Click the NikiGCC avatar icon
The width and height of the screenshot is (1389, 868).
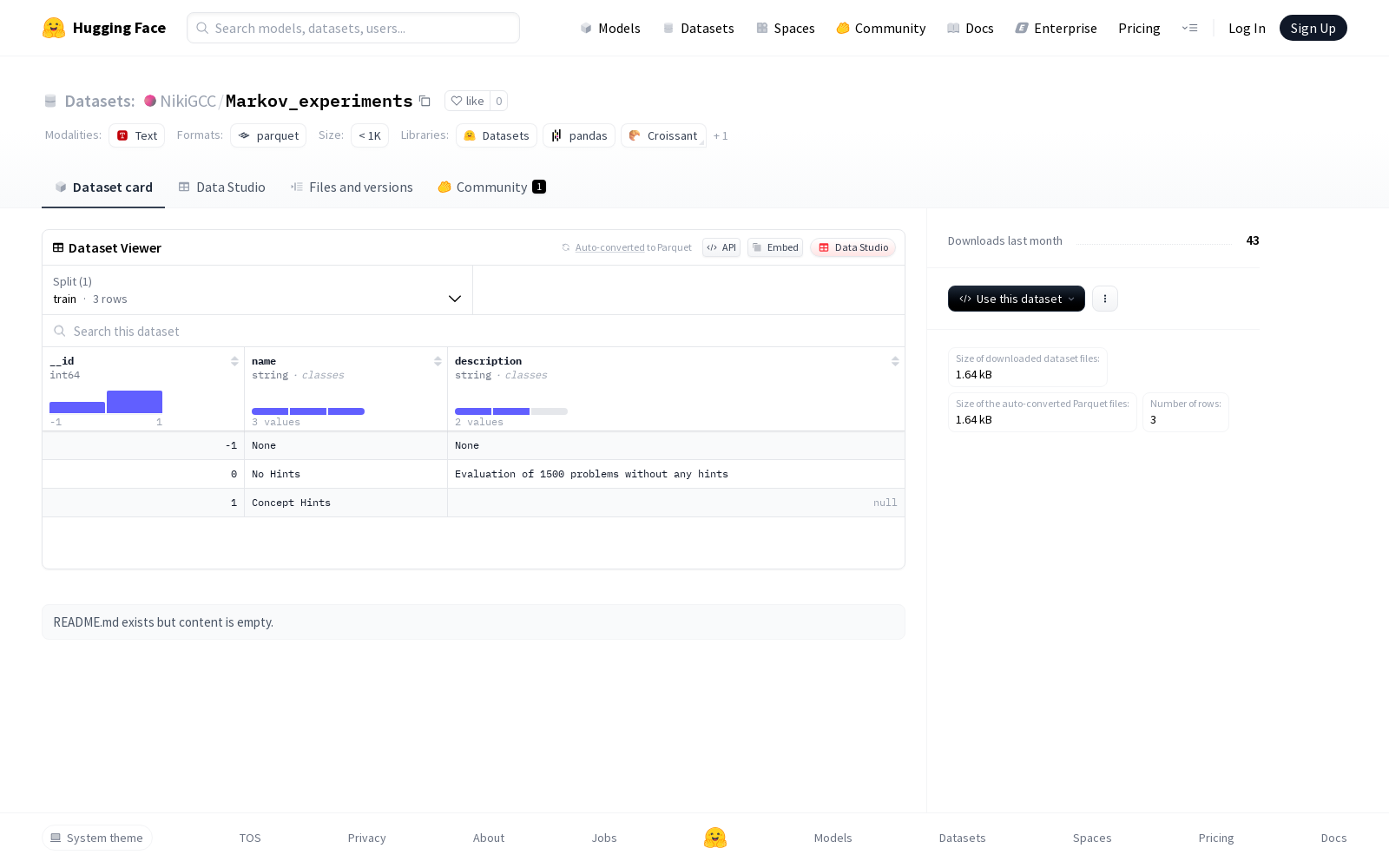coord(150,101)
